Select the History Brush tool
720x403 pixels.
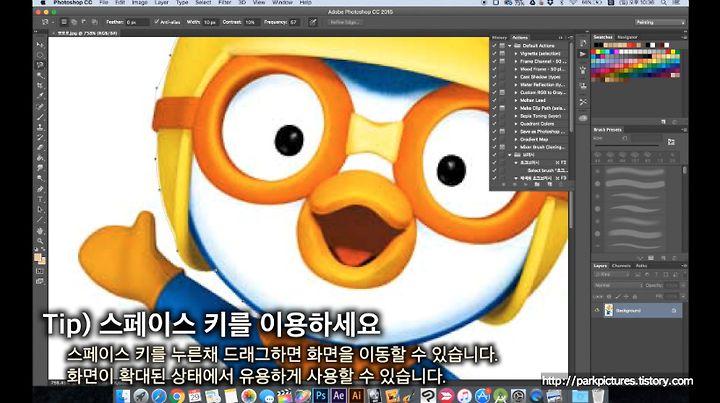tap(40, 137)
